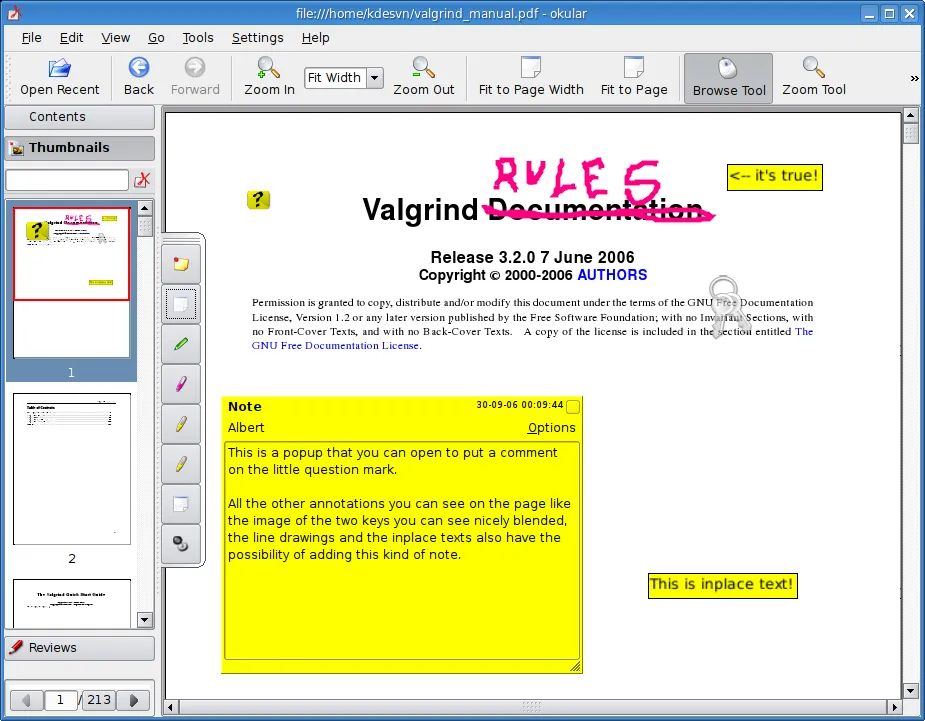
Task: Open the File menu
Action: pyautogui.click(x=31, y=38)
